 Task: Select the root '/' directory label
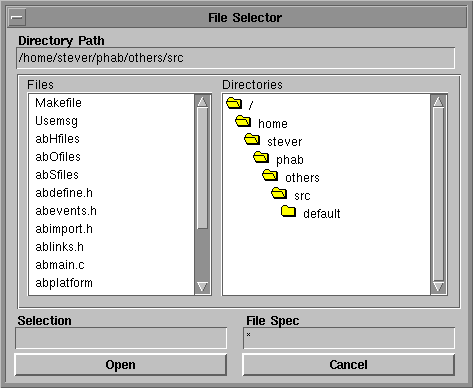(251, 105)
